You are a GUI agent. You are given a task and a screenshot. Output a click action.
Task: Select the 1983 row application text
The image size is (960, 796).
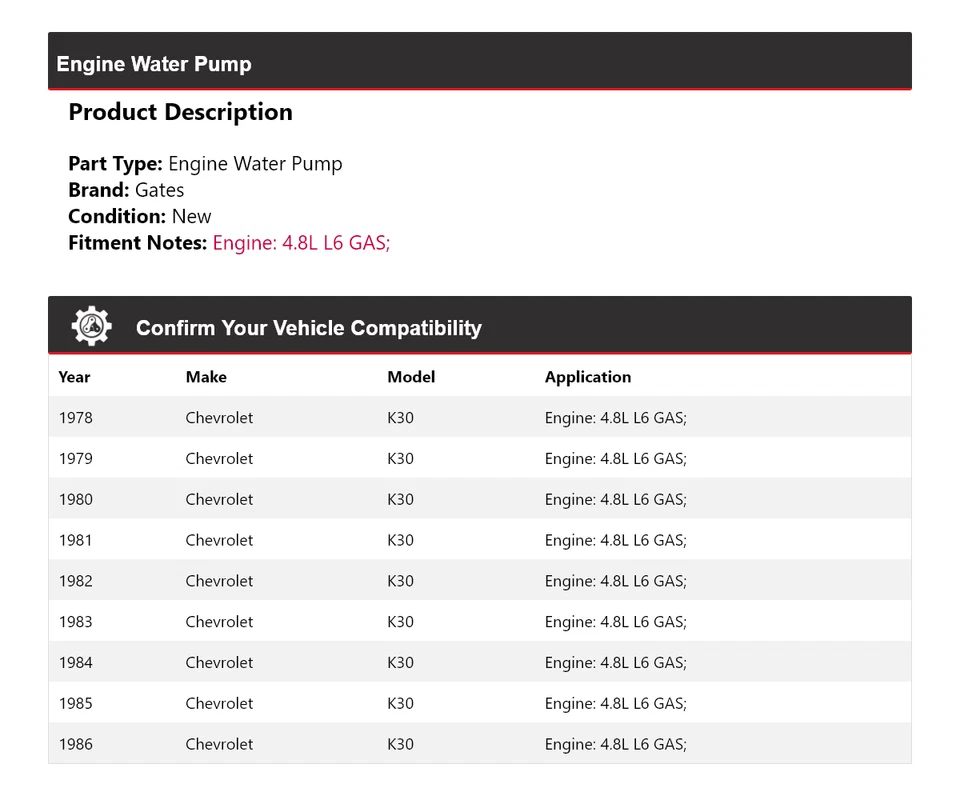click(x=615, y=622)
